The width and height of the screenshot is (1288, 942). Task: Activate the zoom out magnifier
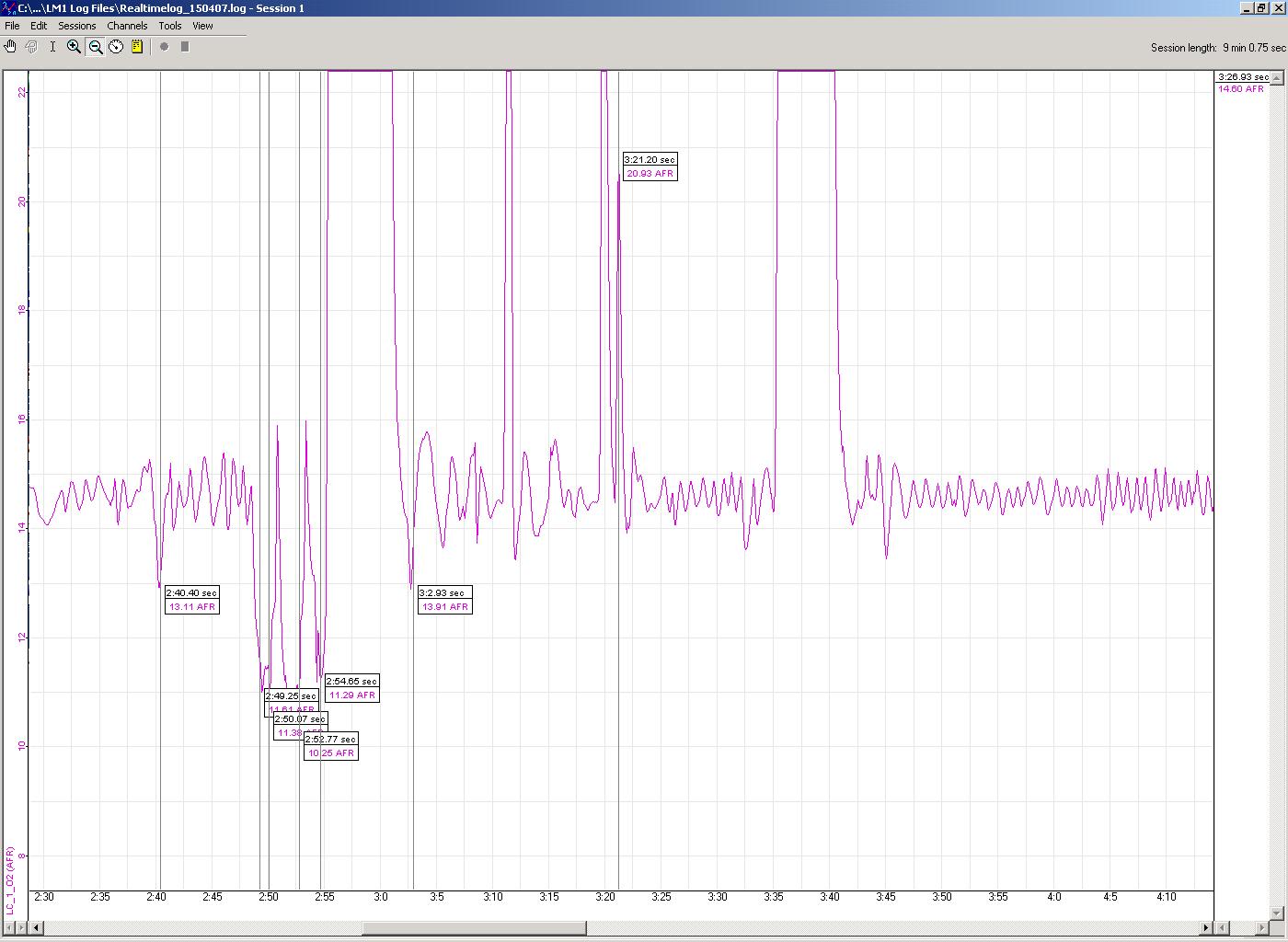95,47
